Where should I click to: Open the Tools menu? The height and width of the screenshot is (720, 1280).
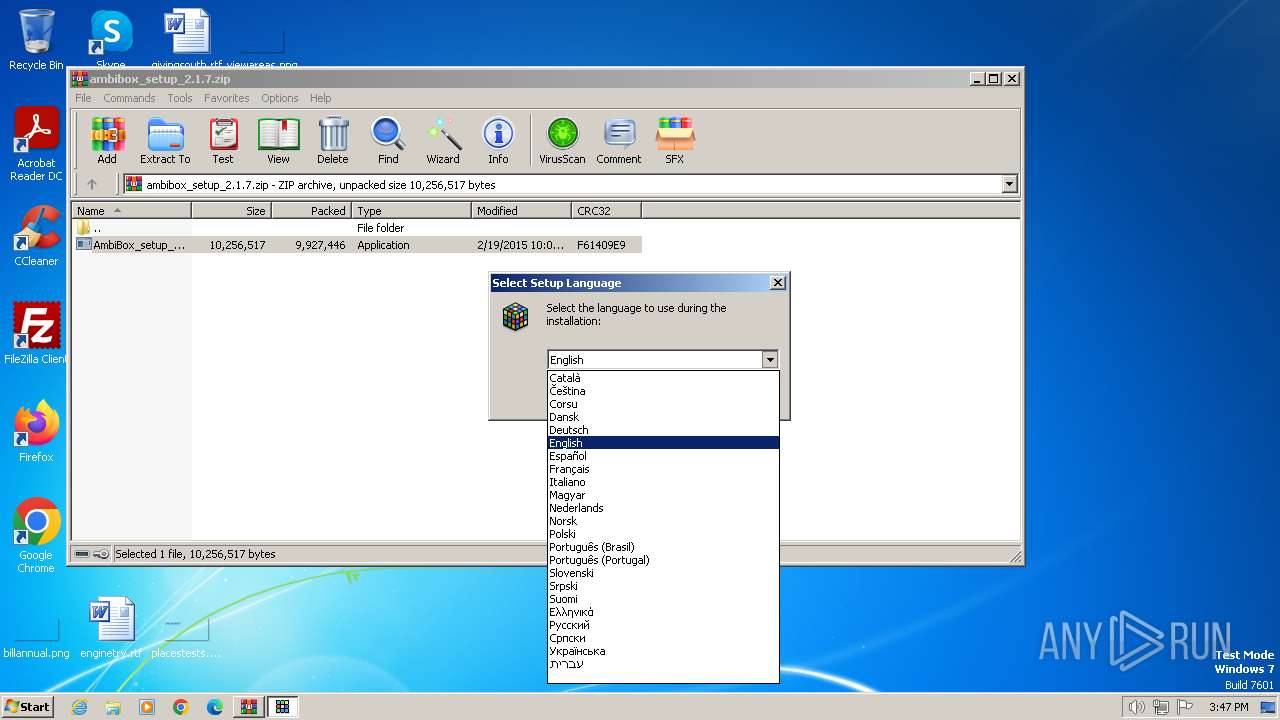pos(180,98)
